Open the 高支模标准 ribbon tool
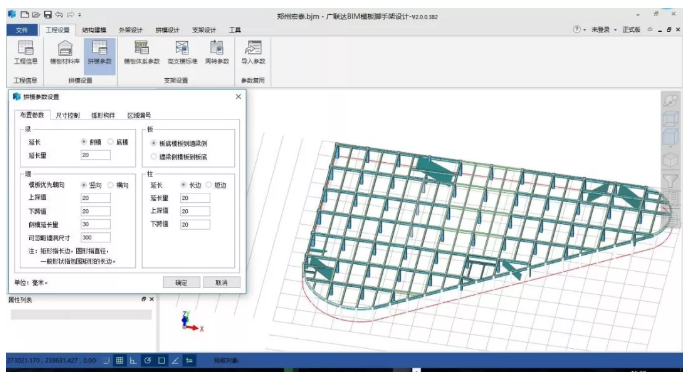 [x=182, y=53]
